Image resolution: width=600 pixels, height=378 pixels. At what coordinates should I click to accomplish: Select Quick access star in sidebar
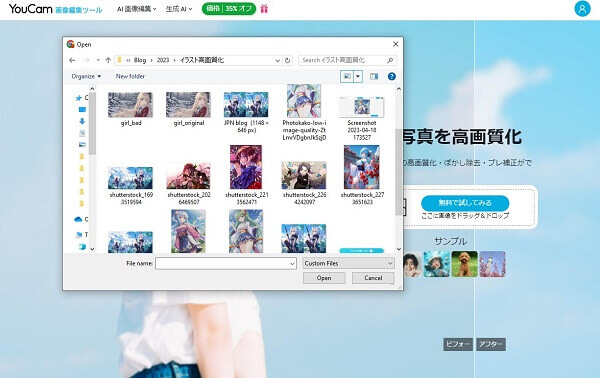79,98
